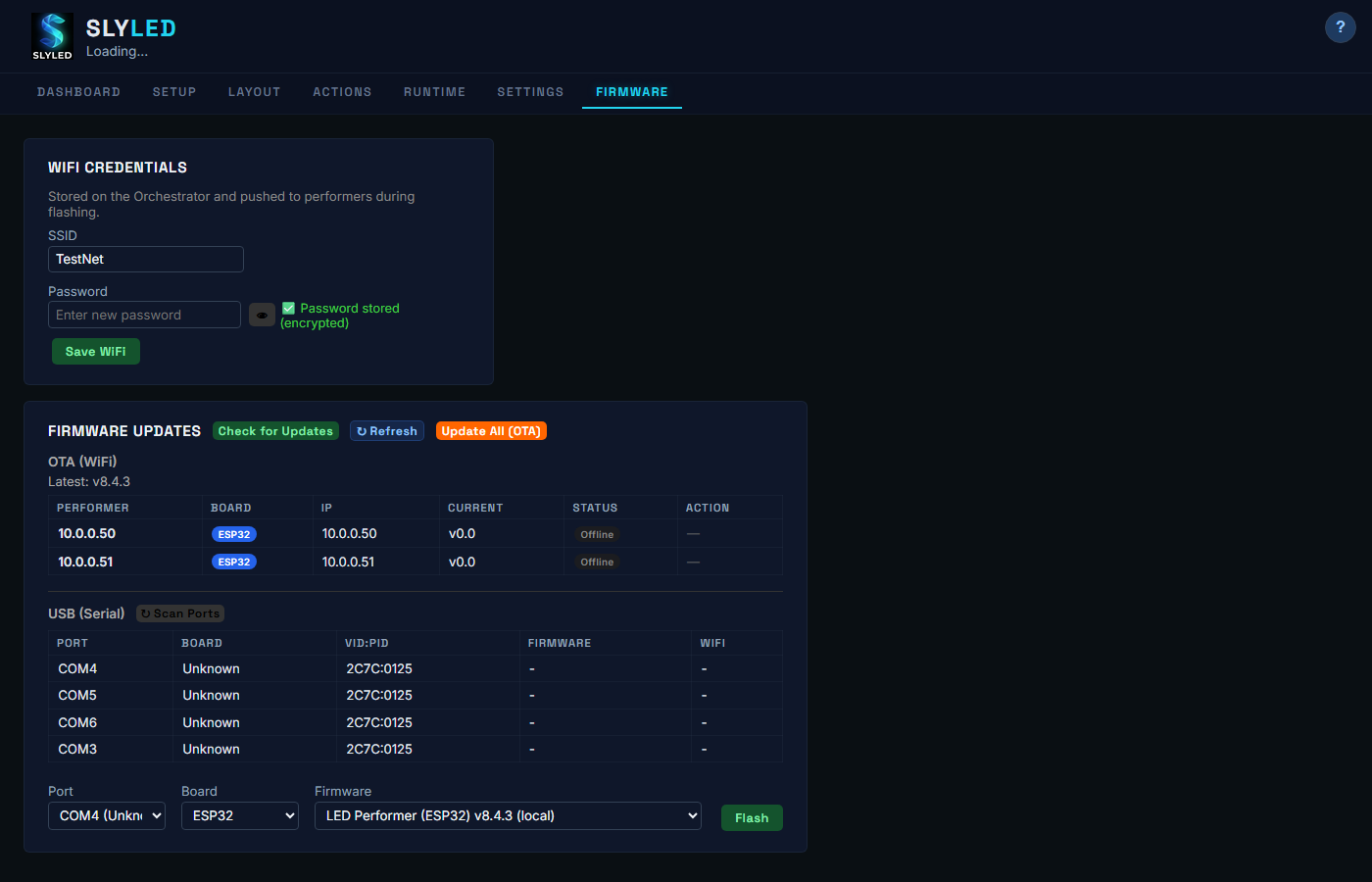1372x882 pixels.
Task: Click the Refresh firmware list button
Action: pyautogui.click(x=387, y=431)
